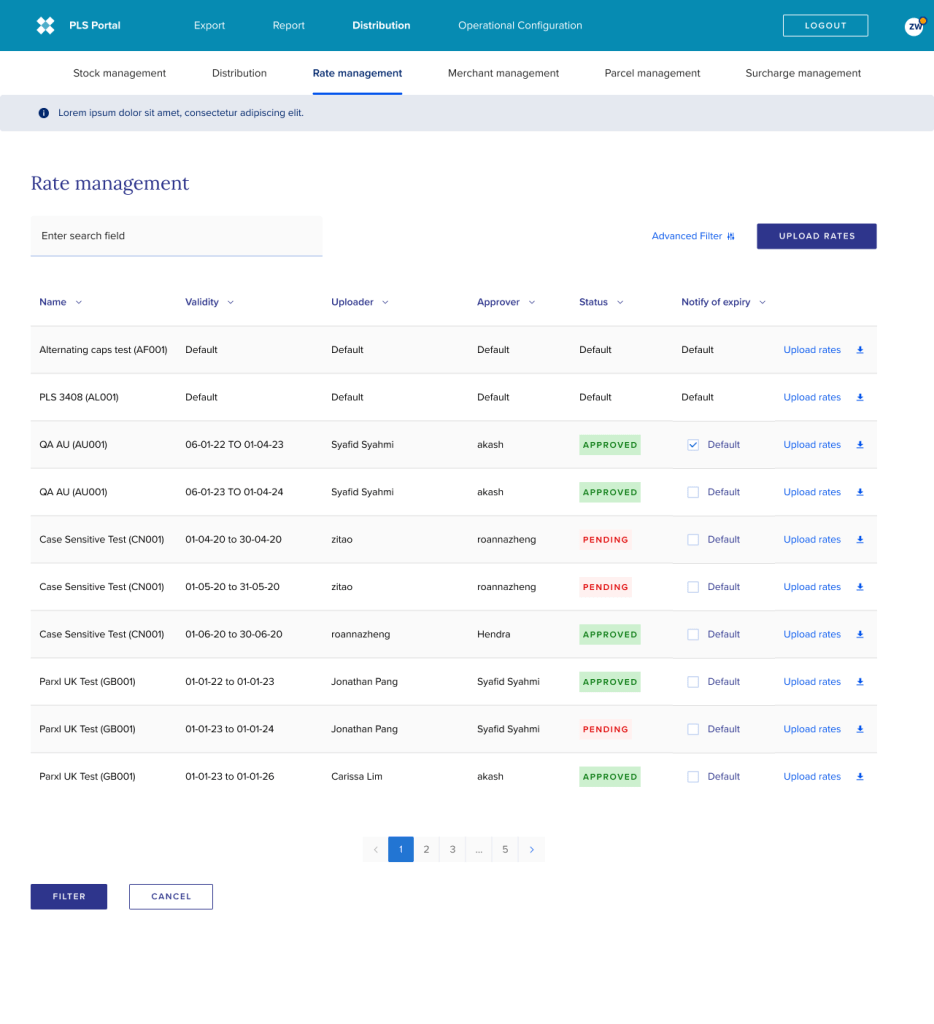
Task: Expand the Status column dropdown
Action: (x=620, y=302)
